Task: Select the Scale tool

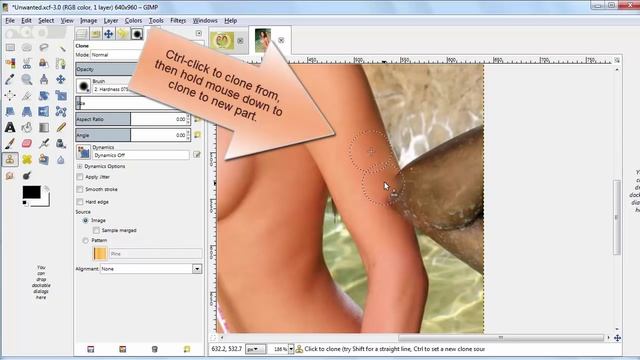Action: pos(61,96)
